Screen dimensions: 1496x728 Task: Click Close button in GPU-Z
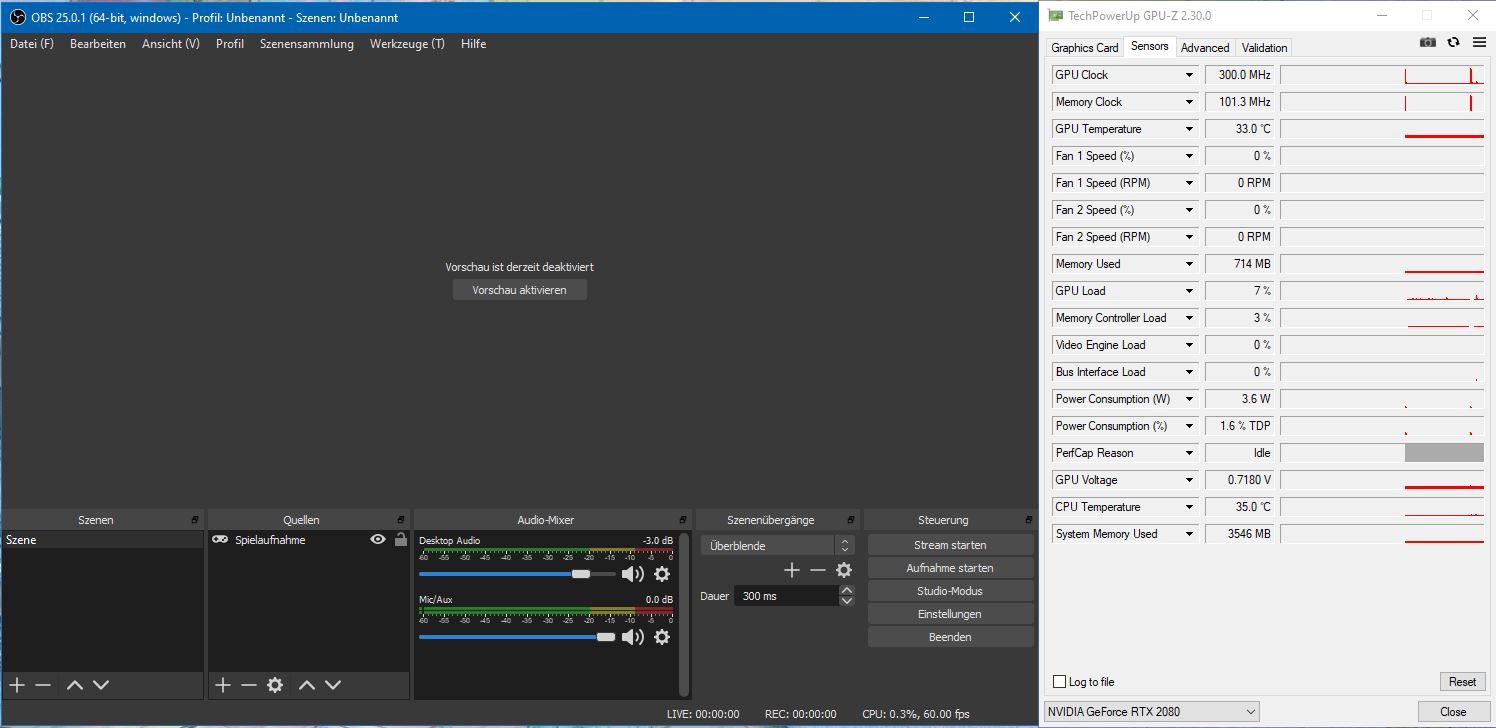1453,712
